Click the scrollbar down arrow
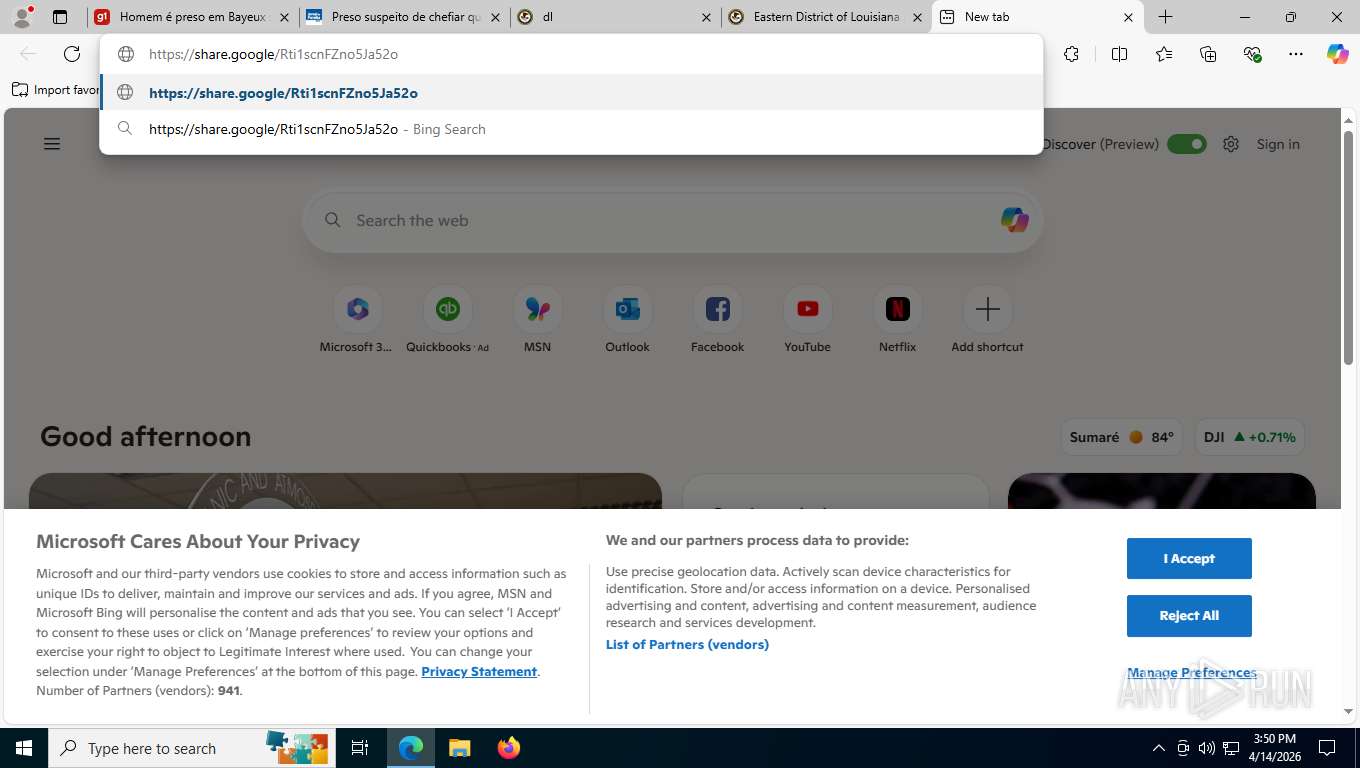This screenshot has height=768, width=1360. pyautogui.click(x=1348, y=711)
